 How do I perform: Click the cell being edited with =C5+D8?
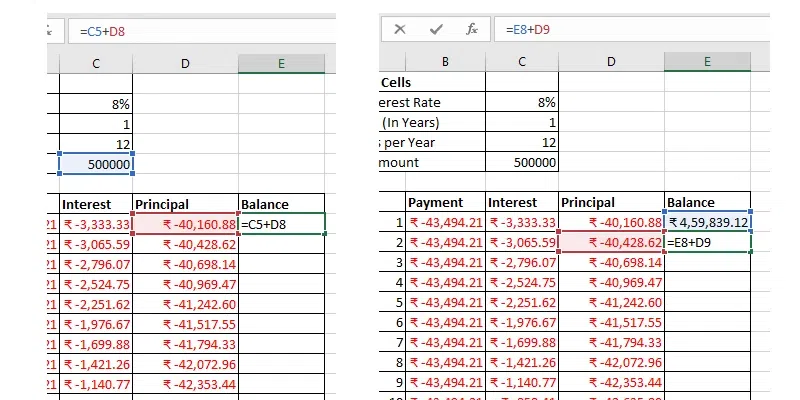point(282,224)
